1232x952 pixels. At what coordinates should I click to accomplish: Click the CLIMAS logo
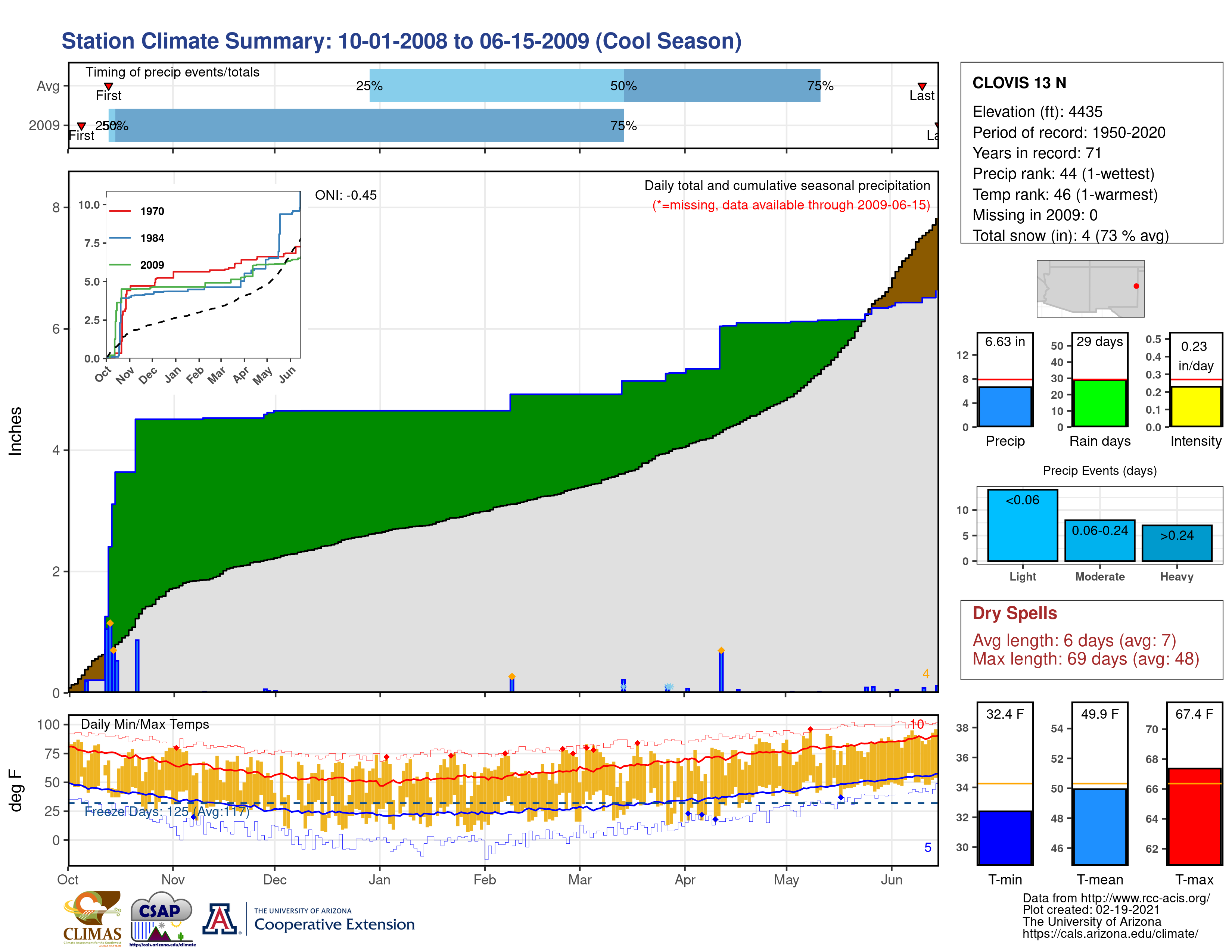pos(92,918)
